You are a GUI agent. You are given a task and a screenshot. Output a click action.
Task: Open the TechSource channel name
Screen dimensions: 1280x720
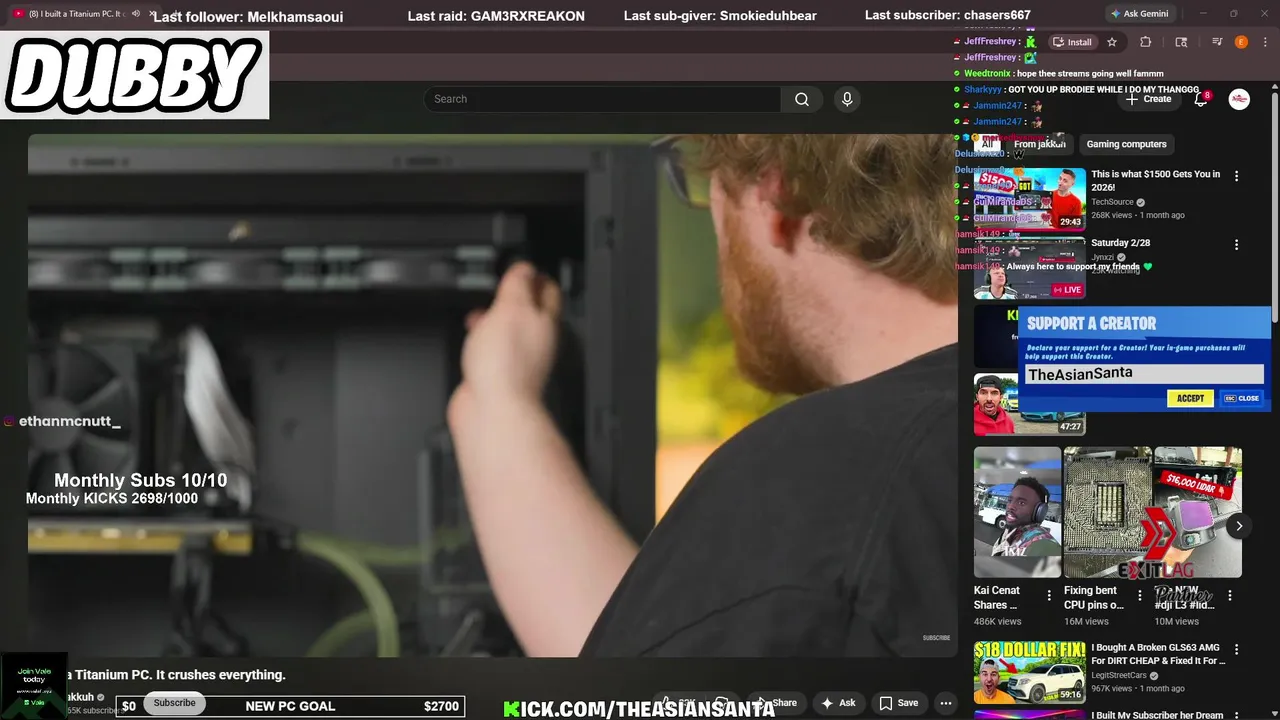coord(1112,202)
